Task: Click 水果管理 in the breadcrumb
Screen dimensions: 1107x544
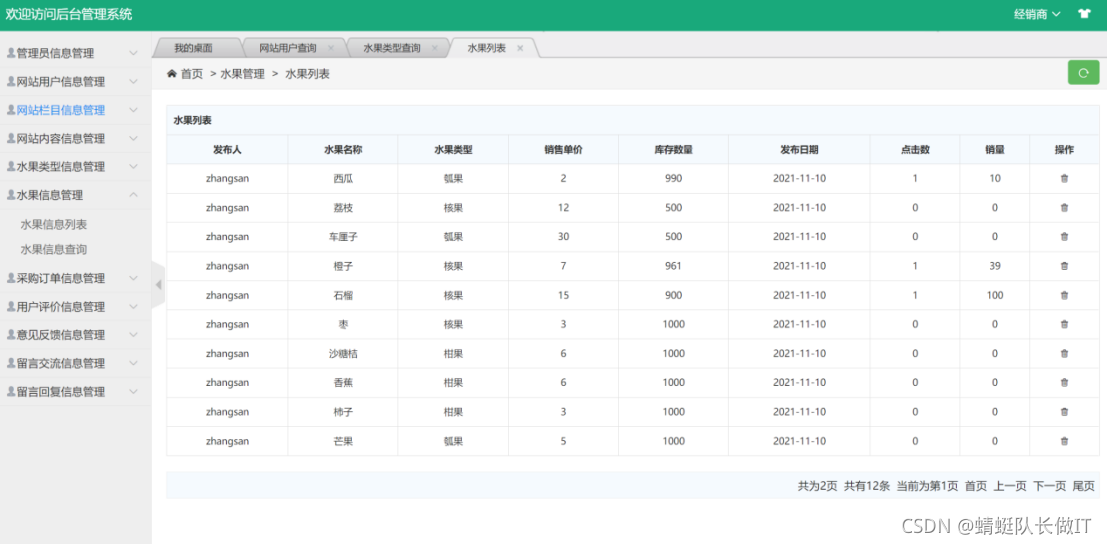Action: pos(242,73)
